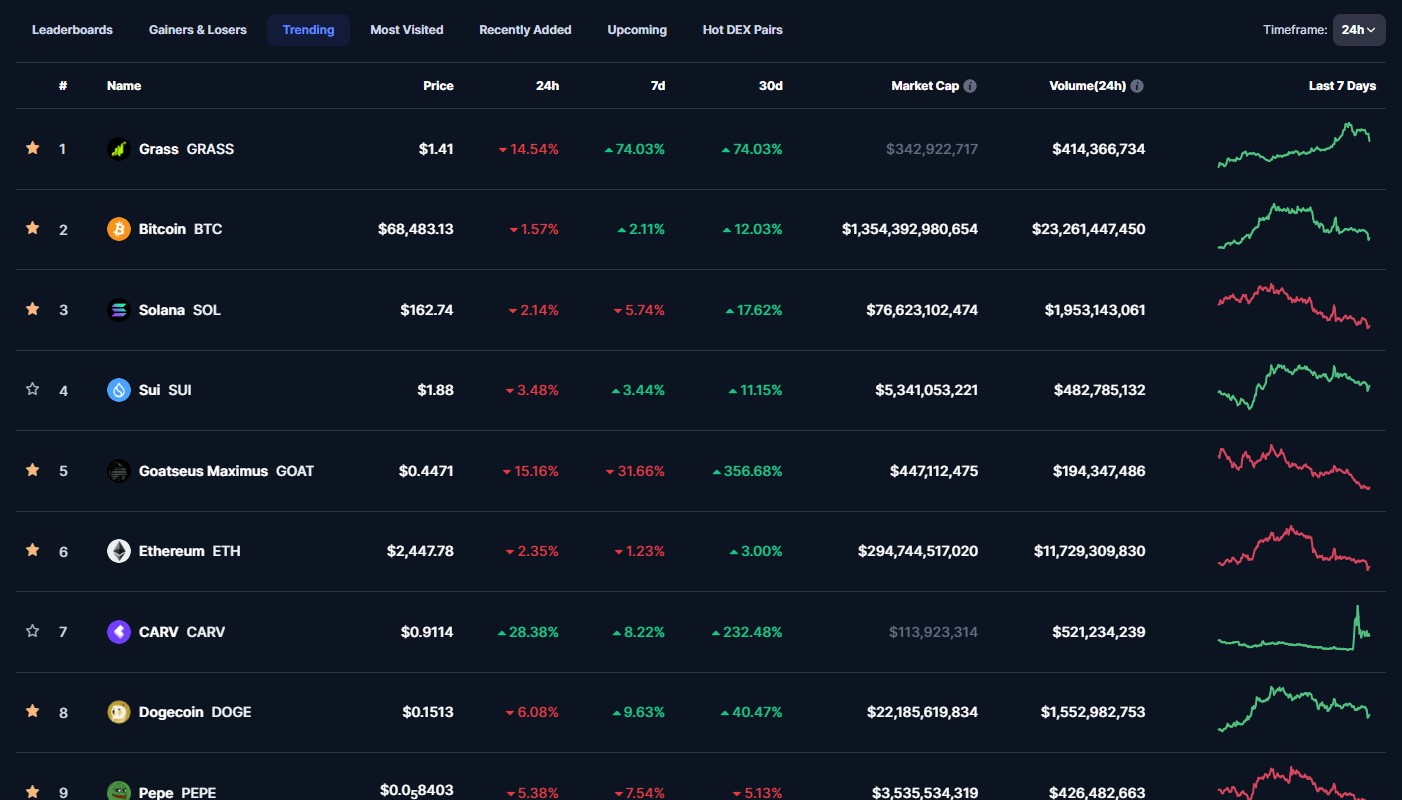Image resolution: width=1402 pixels, height=800 pixels.
Task: Click the Ethereum 7-day sparkline chart
Action: coord(1294,548)
